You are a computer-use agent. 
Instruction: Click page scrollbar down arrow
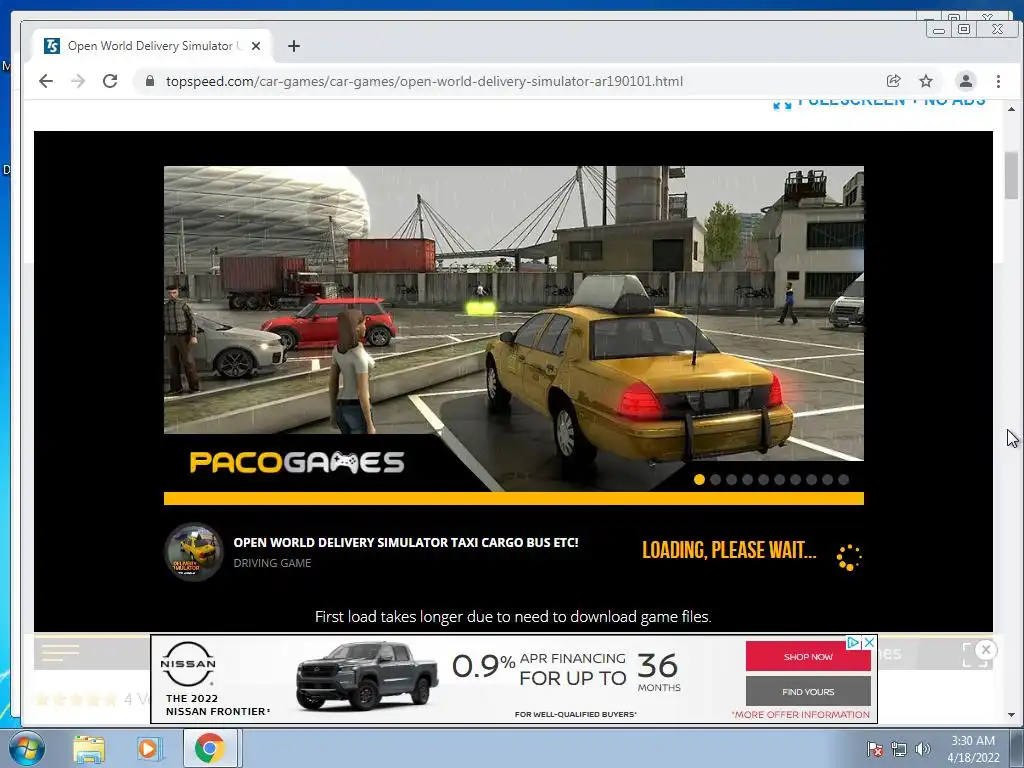click(x=1012, y=715)
